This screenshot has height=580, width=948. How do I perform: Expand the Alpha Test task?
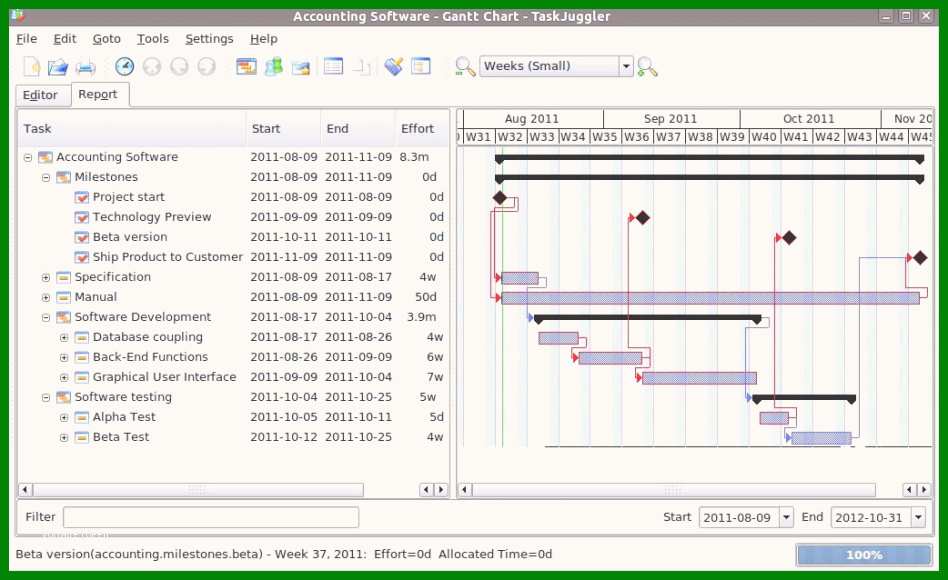click(x=64, y=417)
